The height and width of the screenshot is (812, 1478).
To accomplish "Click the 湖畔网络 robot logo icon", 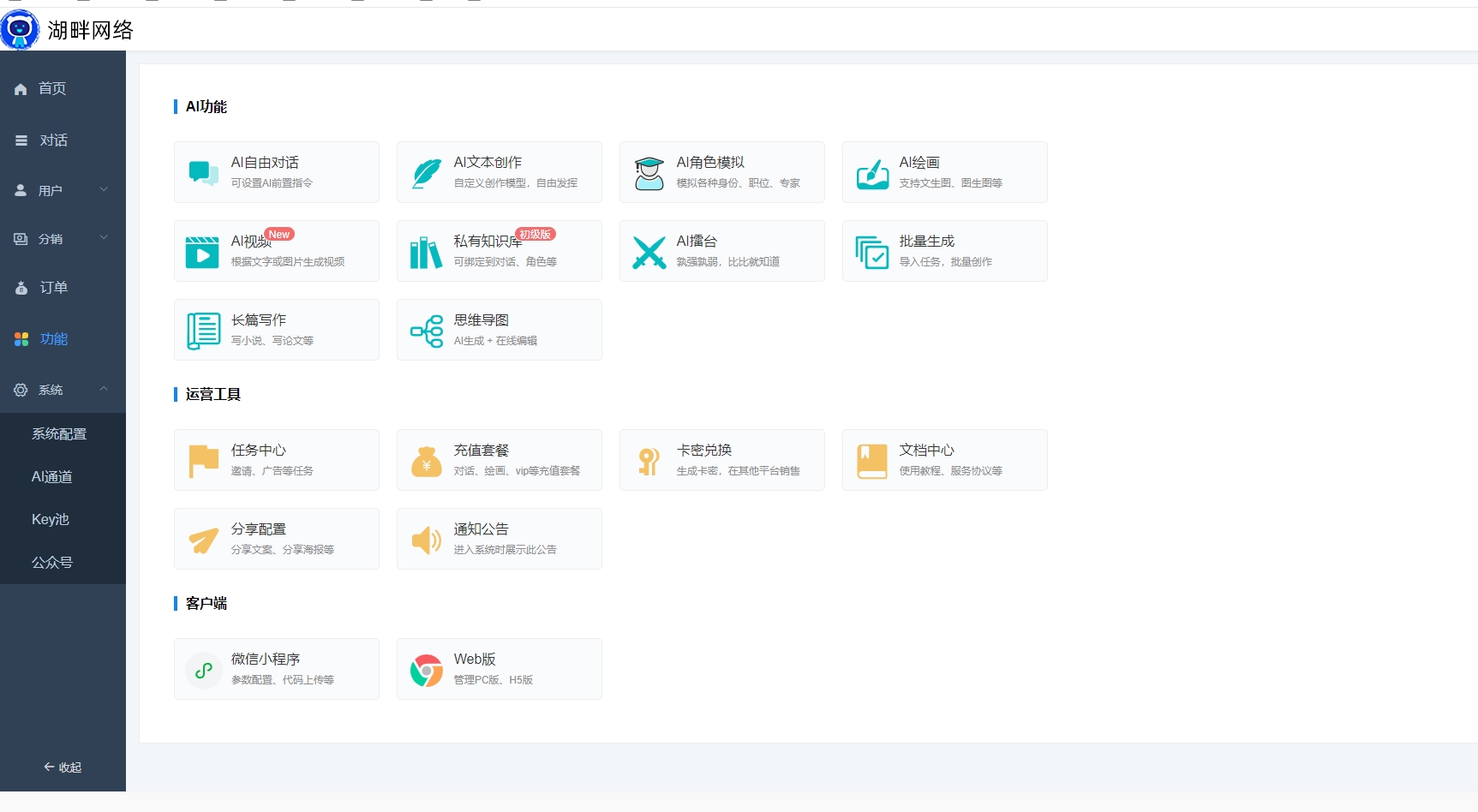I will coord(20,30).
